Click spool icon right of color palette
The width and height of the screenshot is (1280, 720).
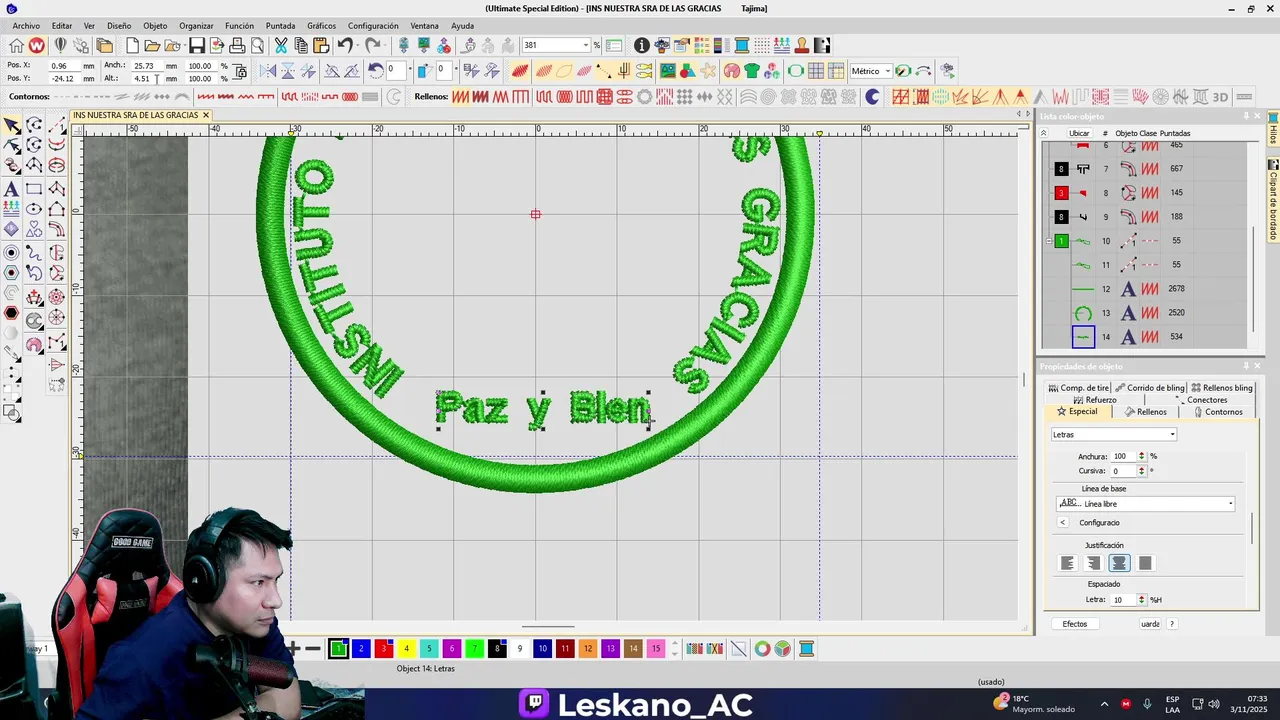coord(806,649)
